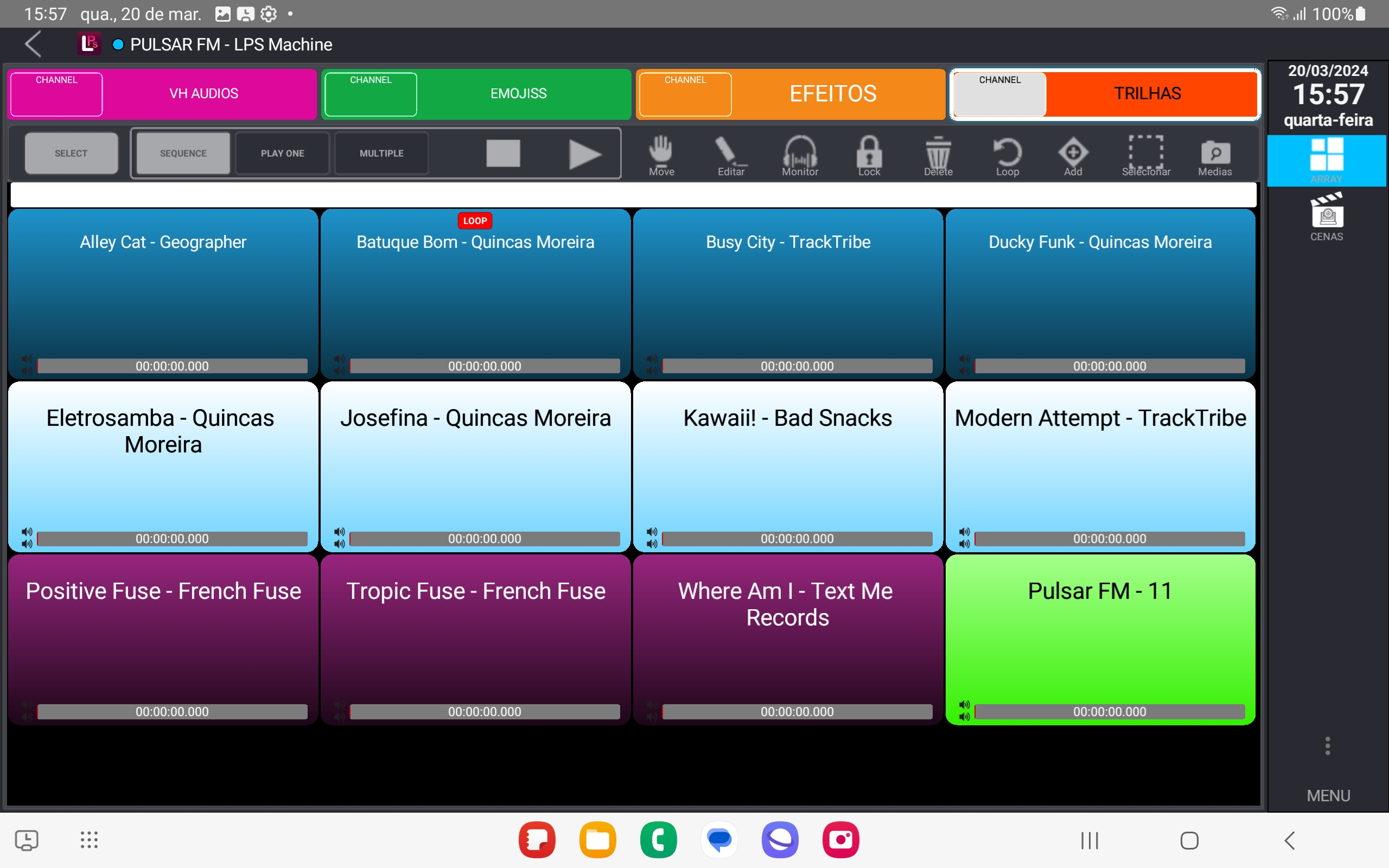This screenshot has width=1389, height=868.
Task: Click the grey CHANNEL box of TRILHAS
Action: pyautogui.click(x=1000, y=94)
